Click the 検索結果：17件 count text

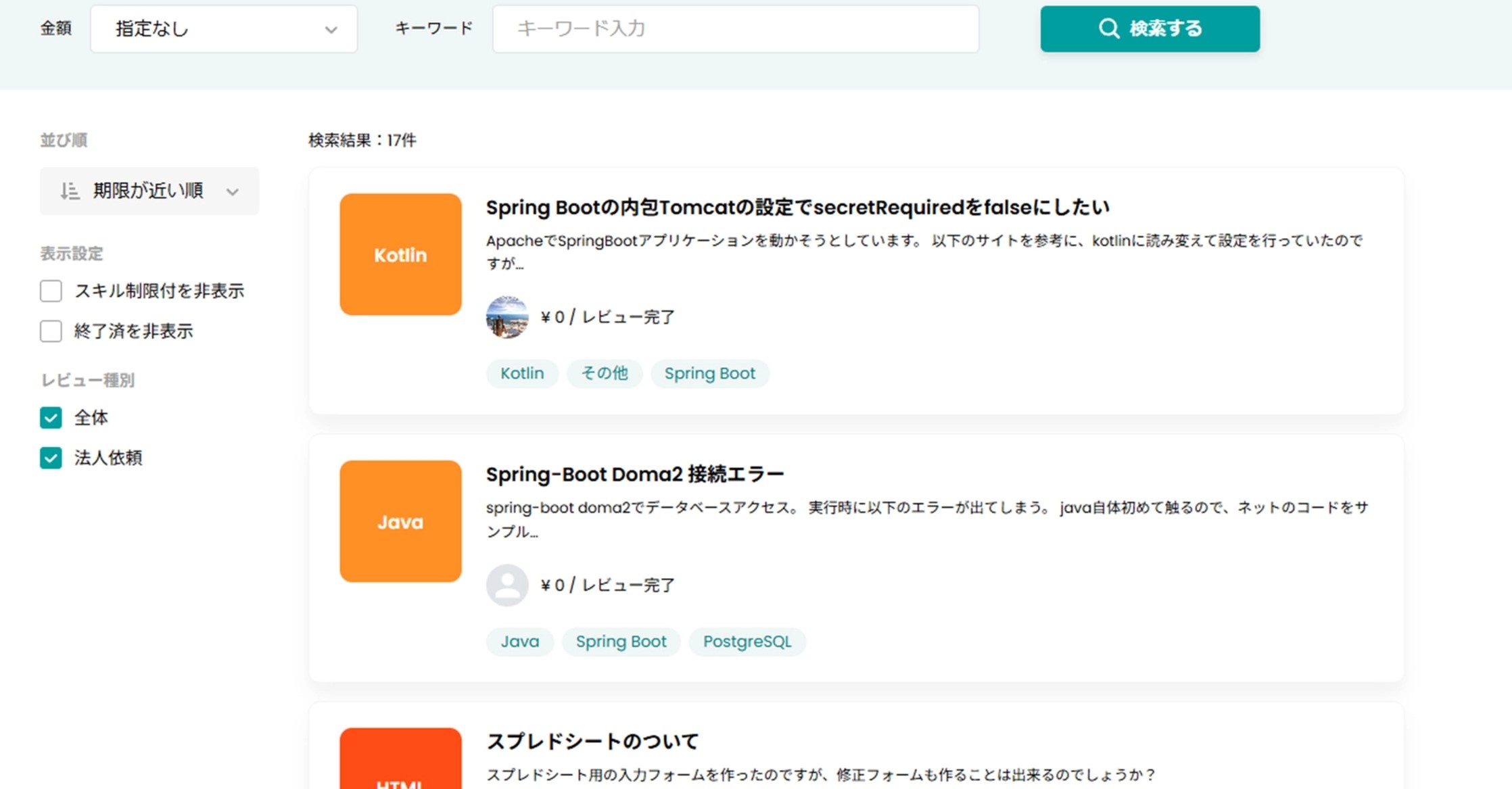click(362, 140)
